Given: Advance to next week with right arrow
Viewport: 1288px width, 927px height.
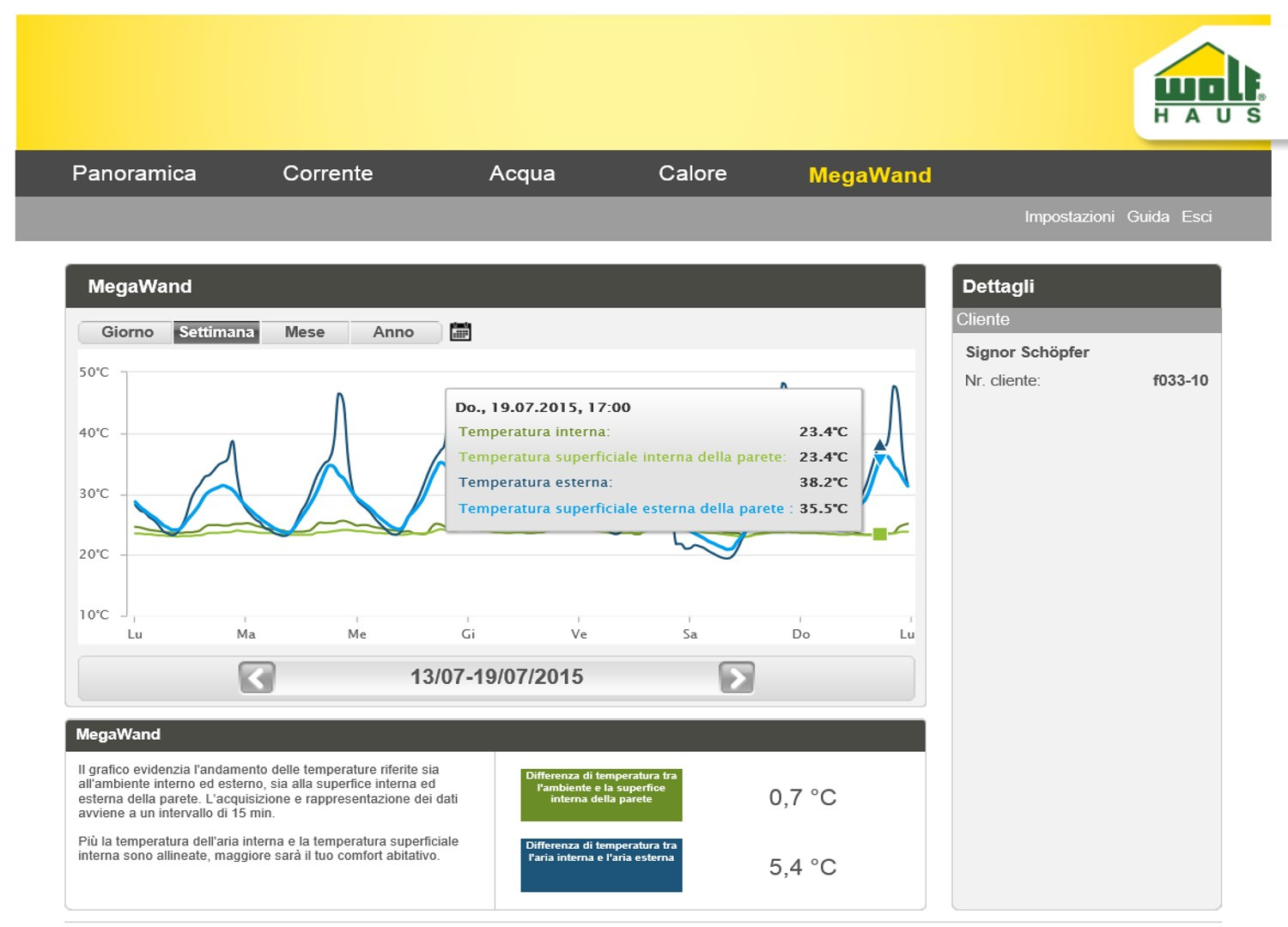Looking at the screenshot, I should (x=737, y=677).
